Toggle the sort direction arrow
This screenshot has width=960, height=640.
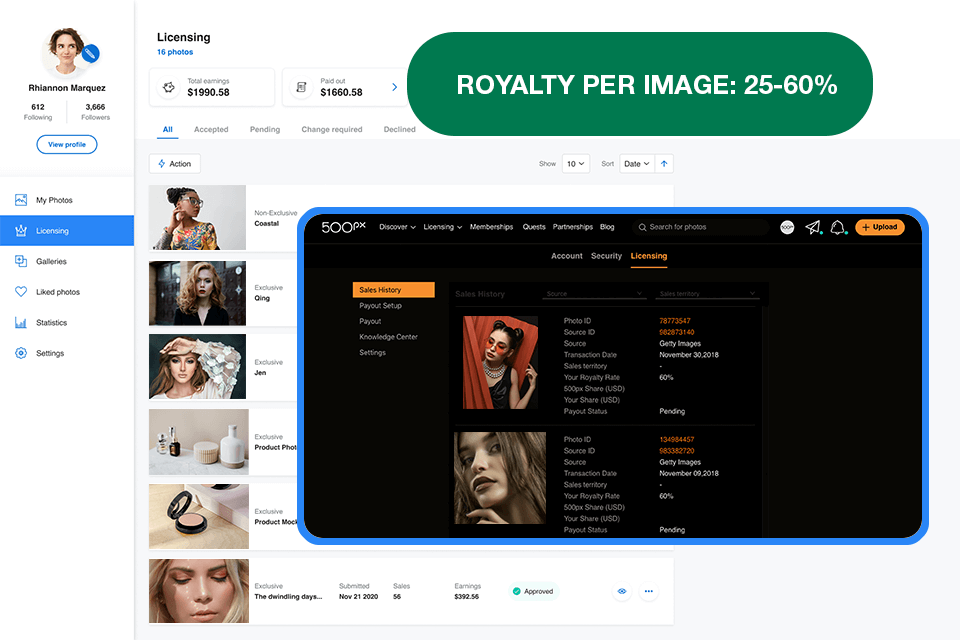(664, 164)
